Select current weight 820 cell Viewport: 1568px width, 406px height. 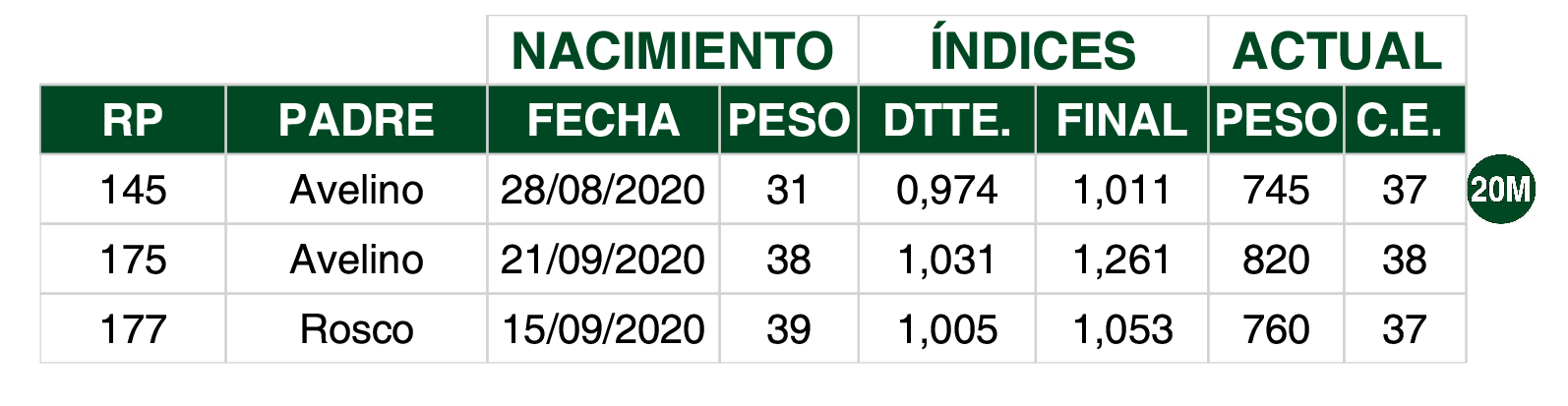point(1276,259)
